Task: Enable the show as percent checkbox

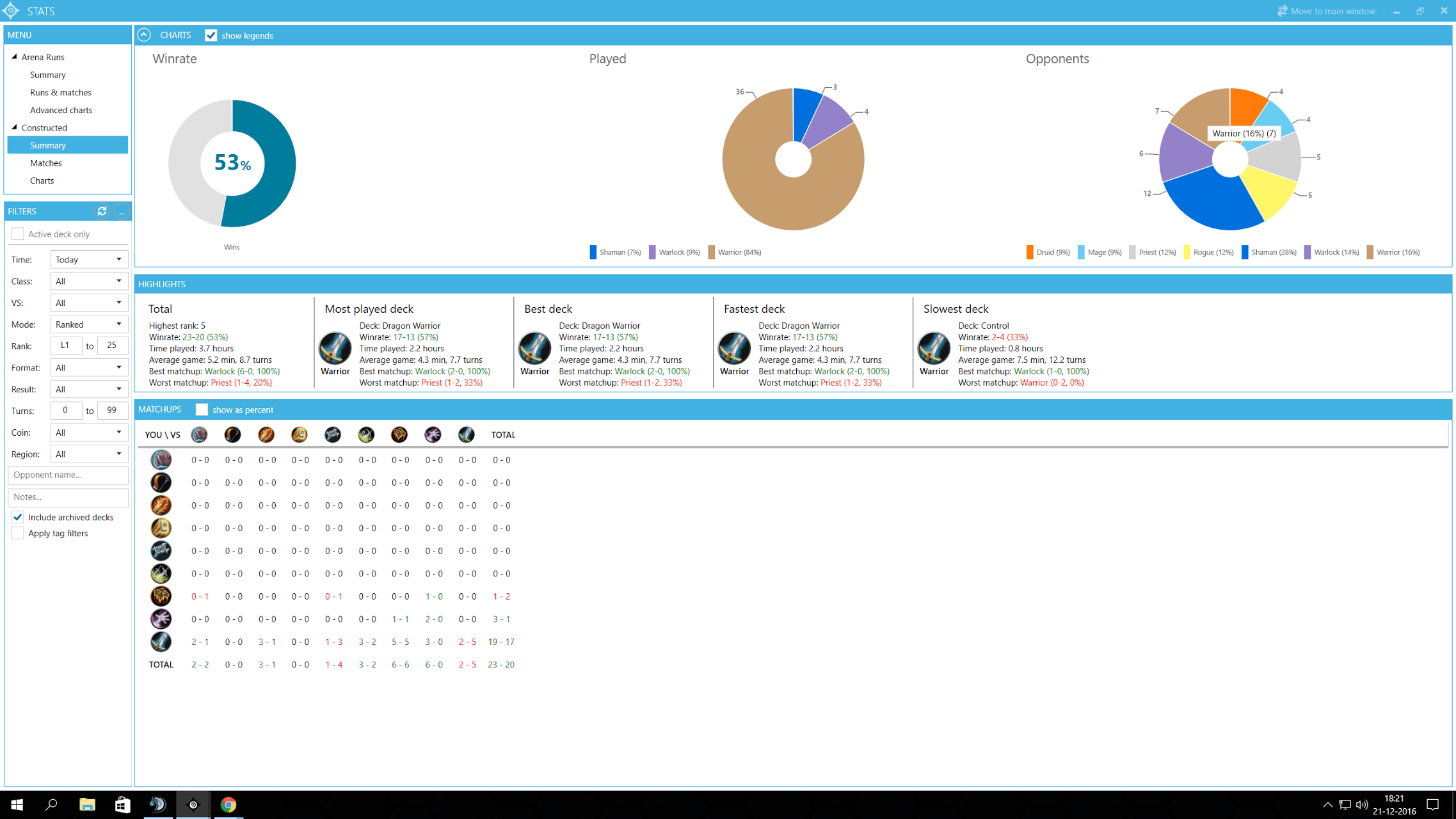Action: pos(202,409)
